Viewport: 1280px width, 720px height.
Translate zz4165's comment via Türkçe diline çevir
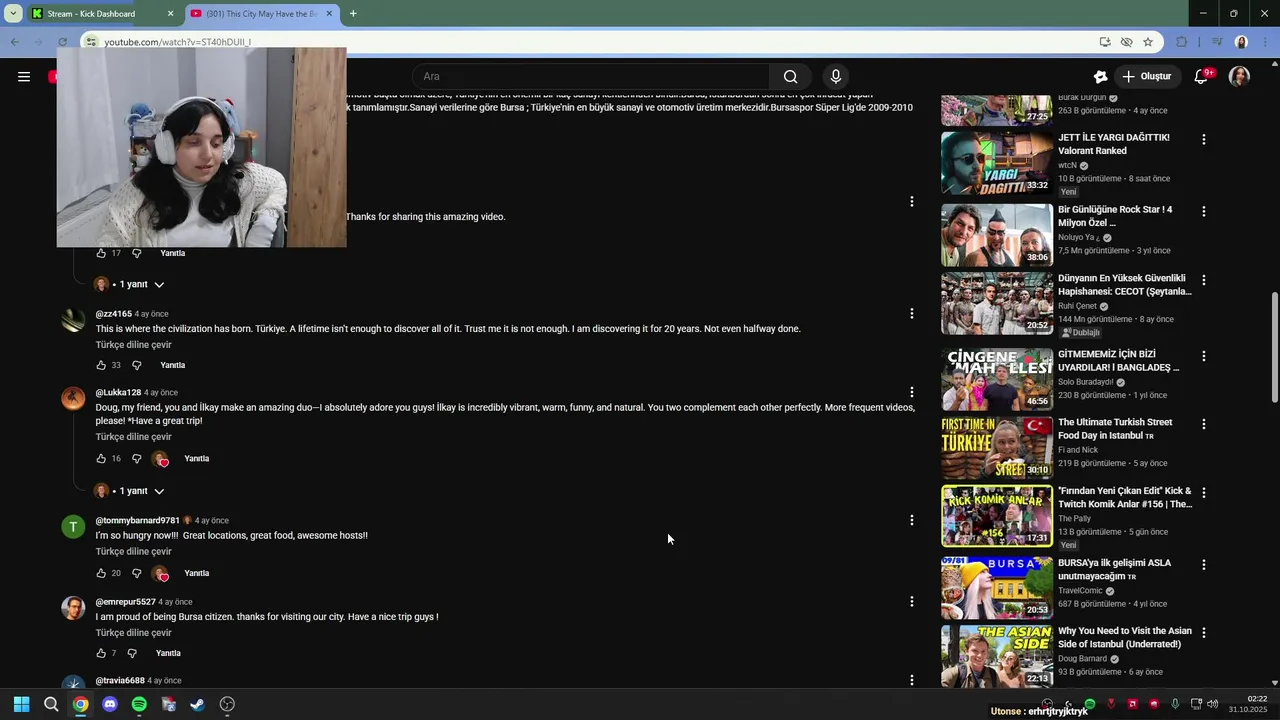pos(134,345)
